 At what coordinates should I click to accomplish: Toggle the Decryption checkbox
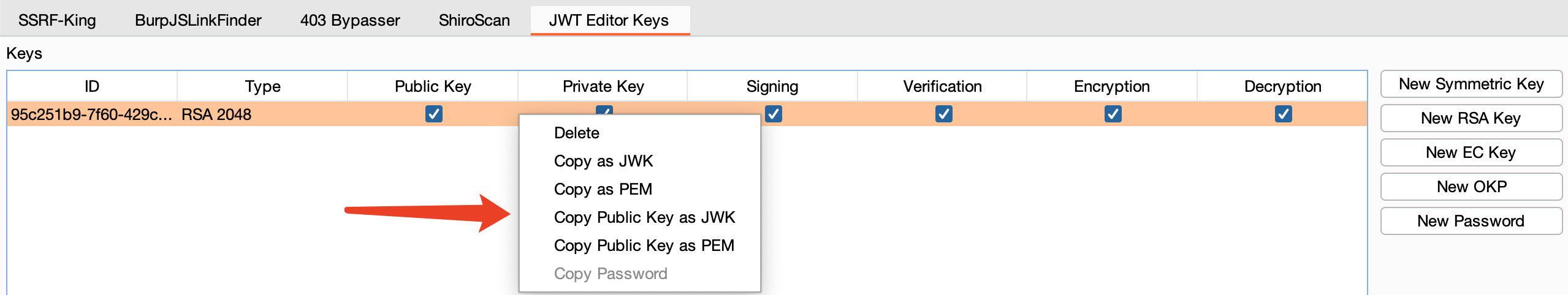pos(1283,114)
